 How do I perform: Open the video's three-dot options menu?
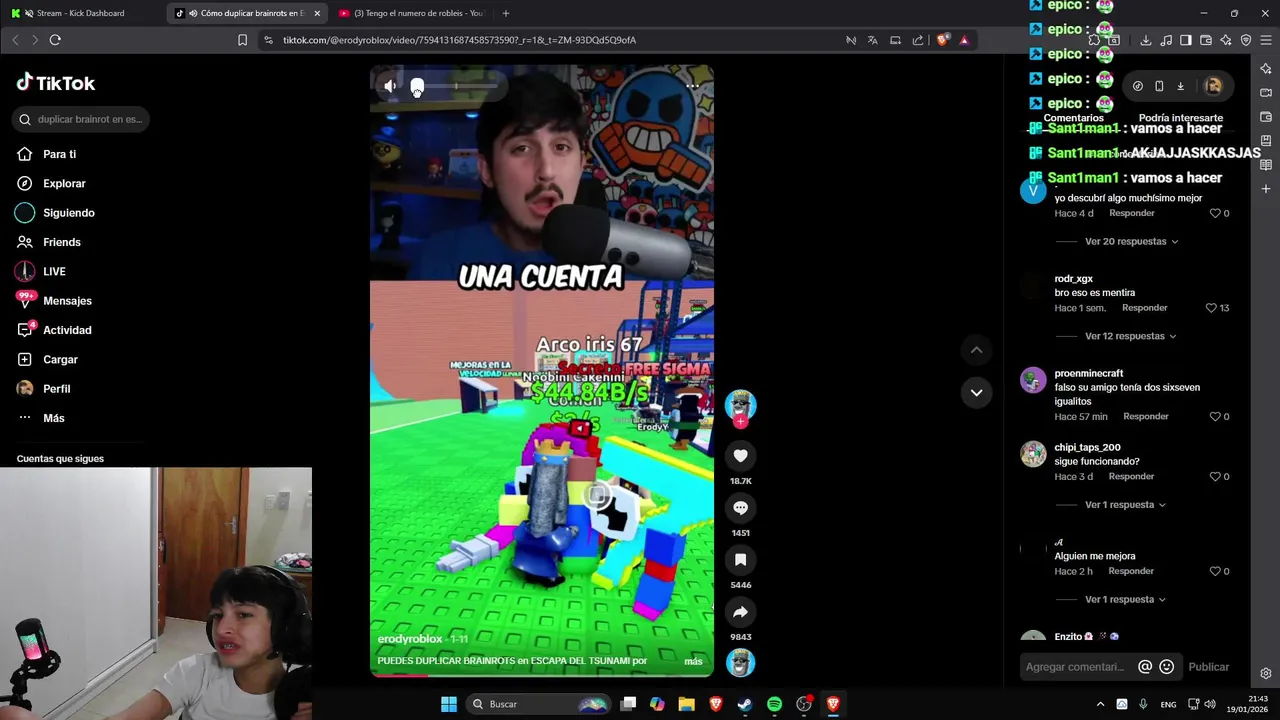point(692,86)
